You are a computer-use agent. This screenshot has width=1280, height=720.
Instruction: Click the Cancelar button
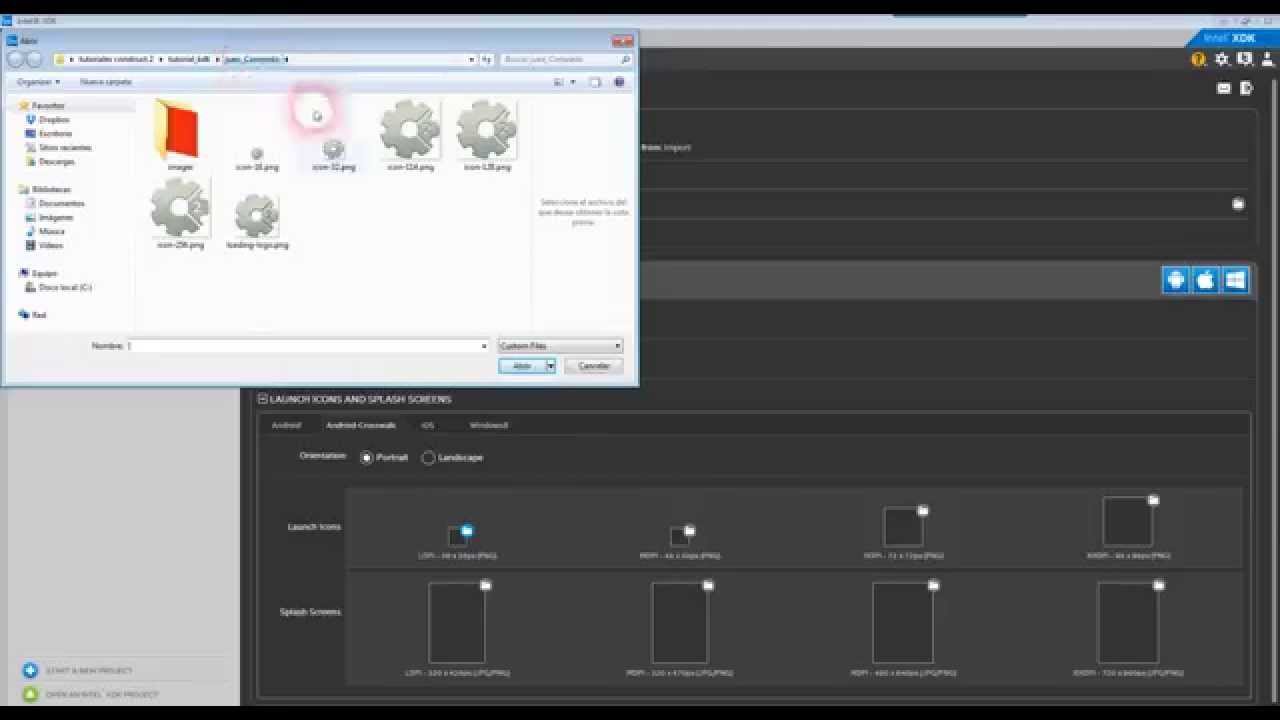coord(594,366)
